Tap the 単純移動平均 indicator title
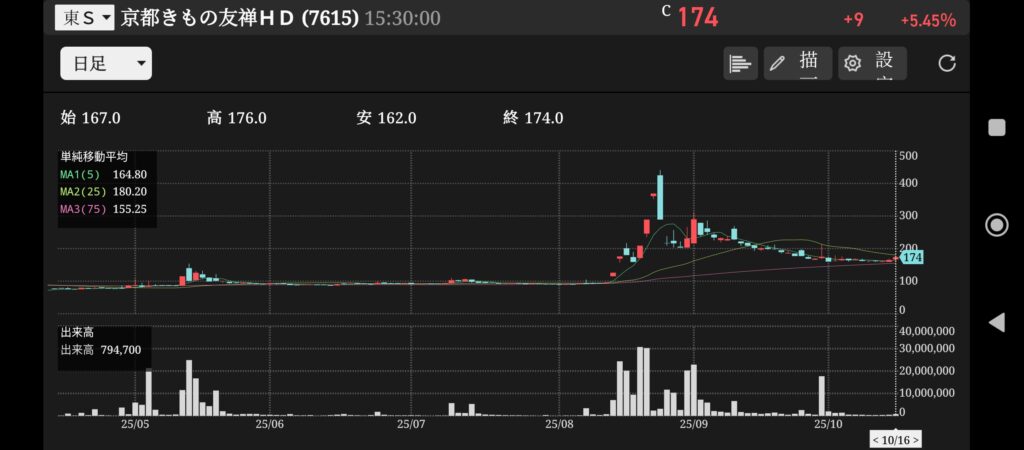This screenshot has width=1024, height=450. click(x=94, y=157)
